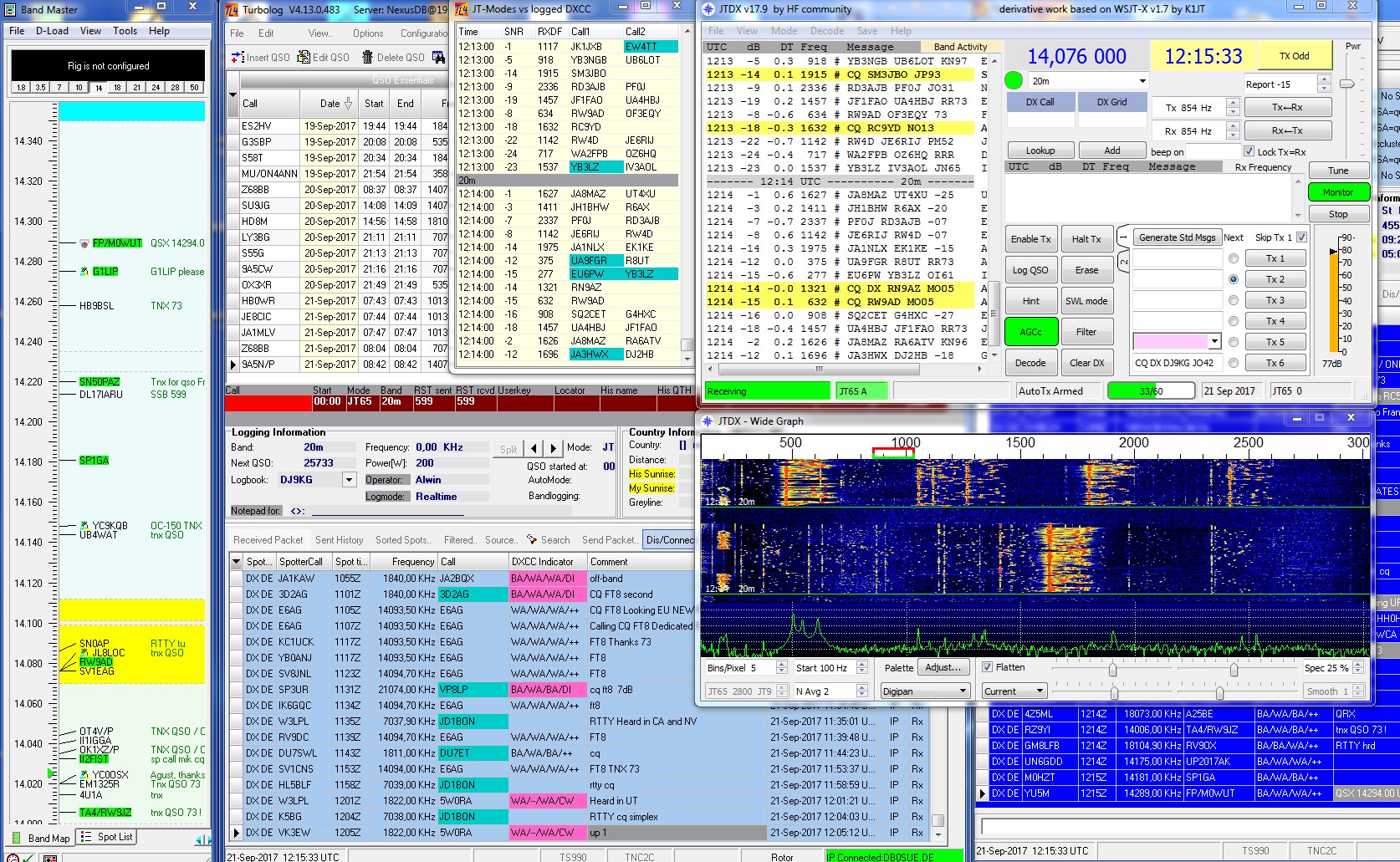Click tab 2 marker in JTDX message panel

pyautogui.click(x=1123, y=262)
